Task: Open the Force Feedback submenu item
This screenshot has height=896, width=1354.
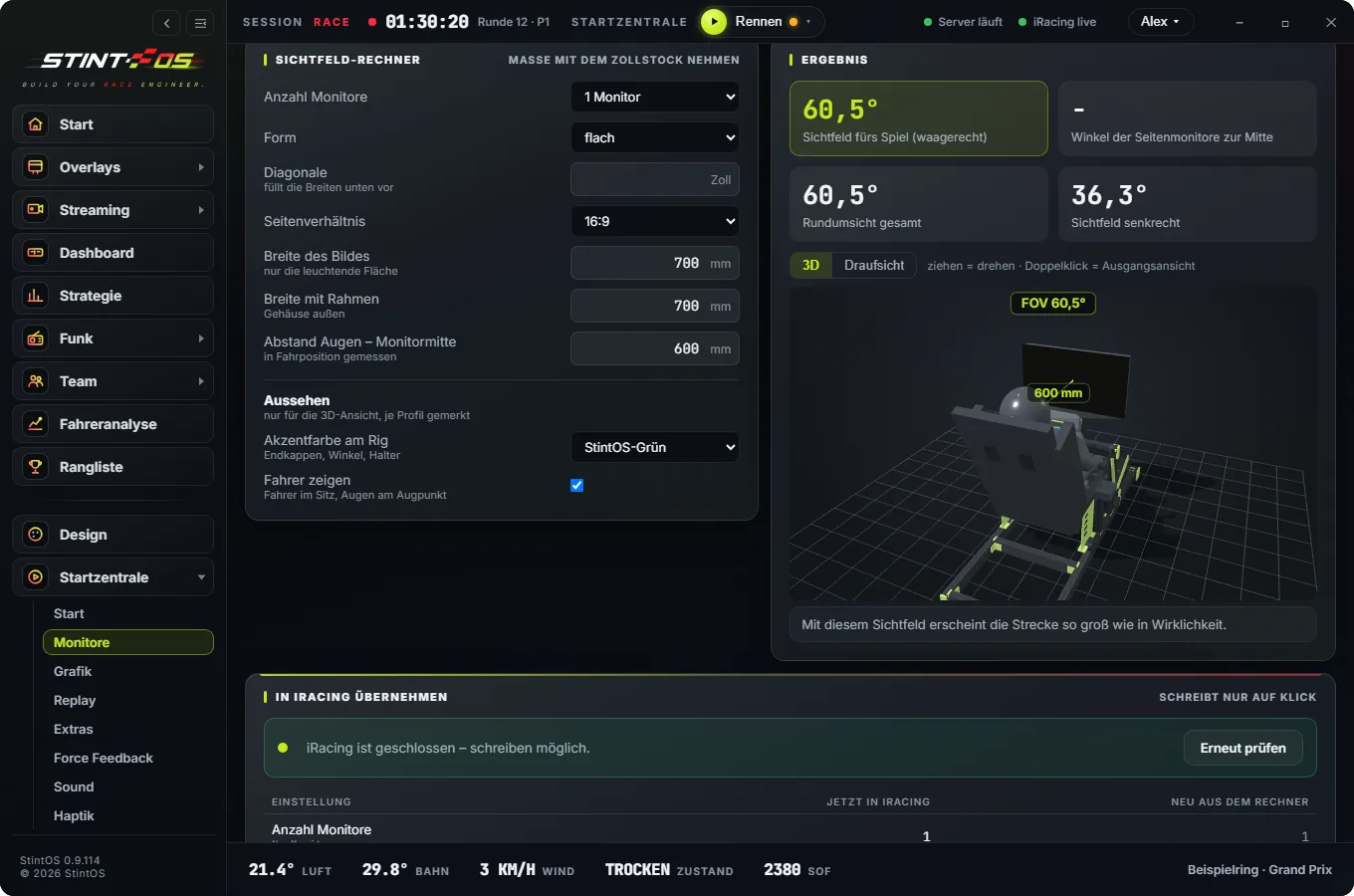Action: pyautogui.click(x=127, y=759)
